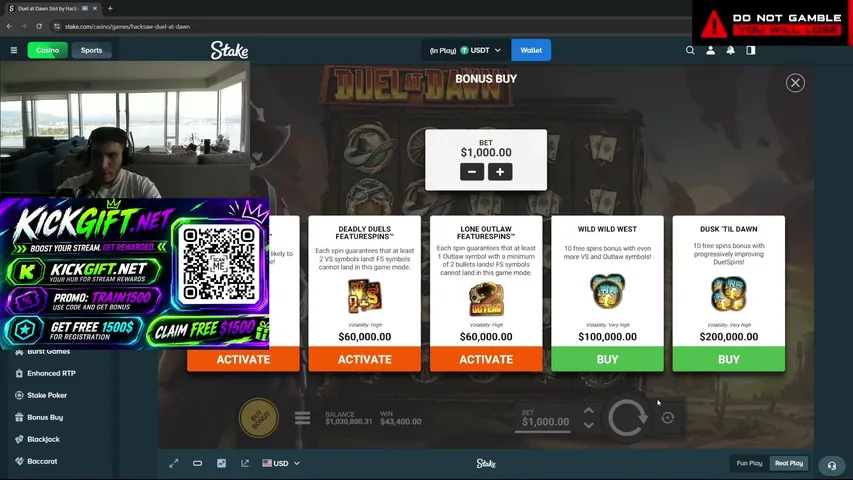The height and width of the screenshot is (480, 853).
Task: Switch to the Sports section
Action: pyautogui.click(x=91, y=50)
